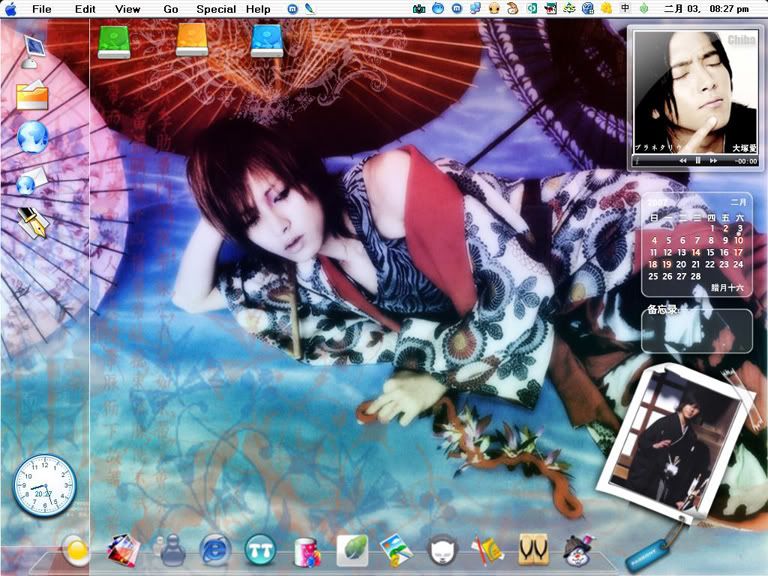Open the green leaf app in dock
768x576 pixels.
click(x=351, y=549)
